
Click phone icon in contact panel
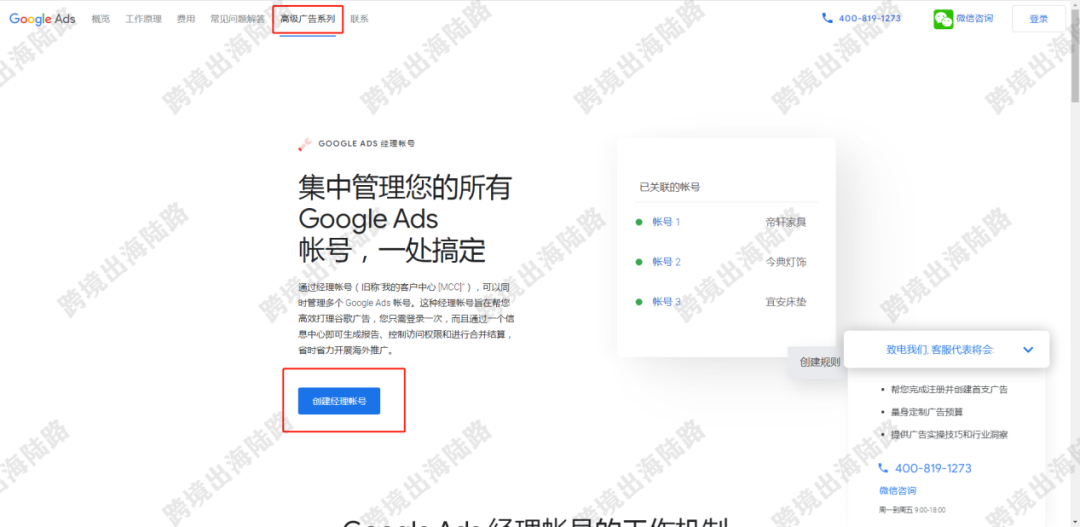click(x=884, y=468)
